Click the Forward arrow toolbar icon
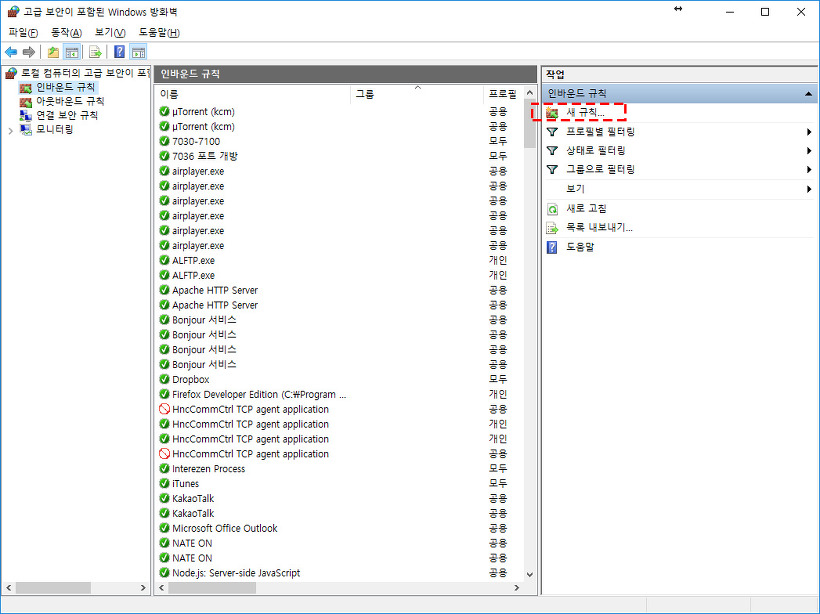 [x=29, y=52]
